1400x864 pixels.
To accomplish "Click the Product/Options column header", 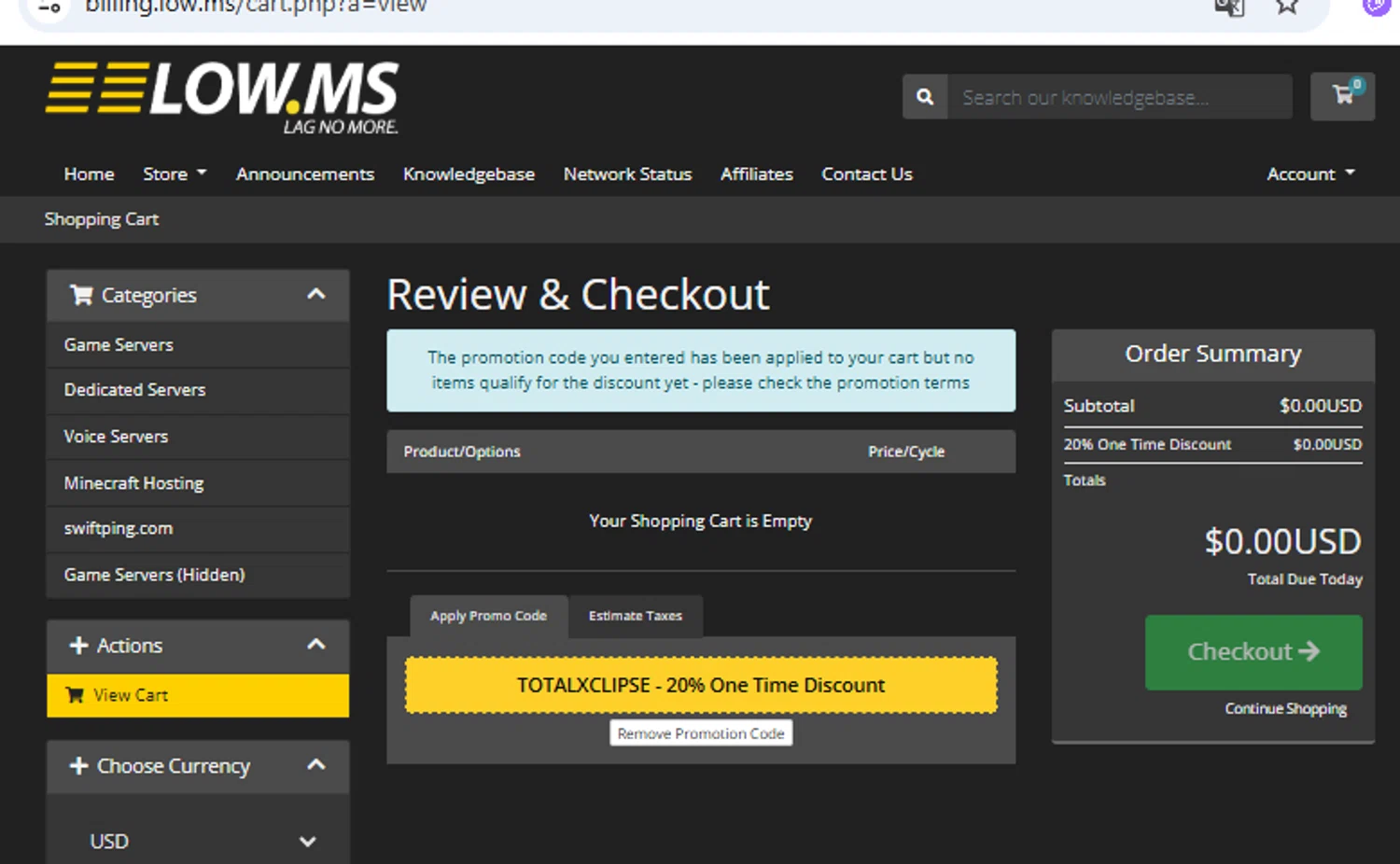I will coord(462,452).
